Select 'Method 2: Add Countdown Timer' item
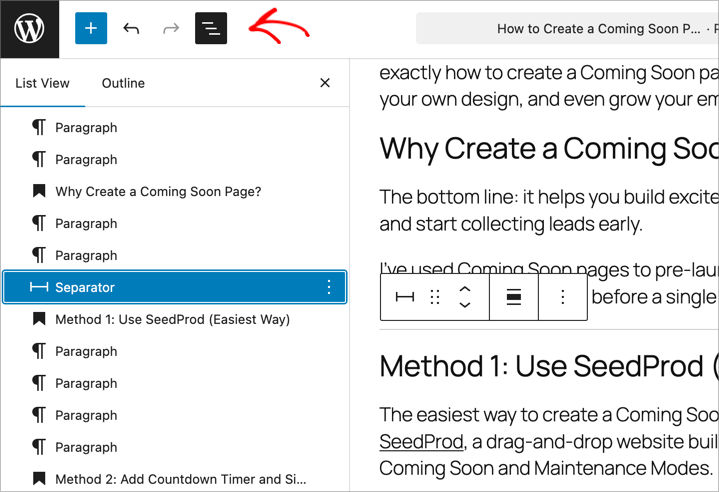 coord(180,479)
